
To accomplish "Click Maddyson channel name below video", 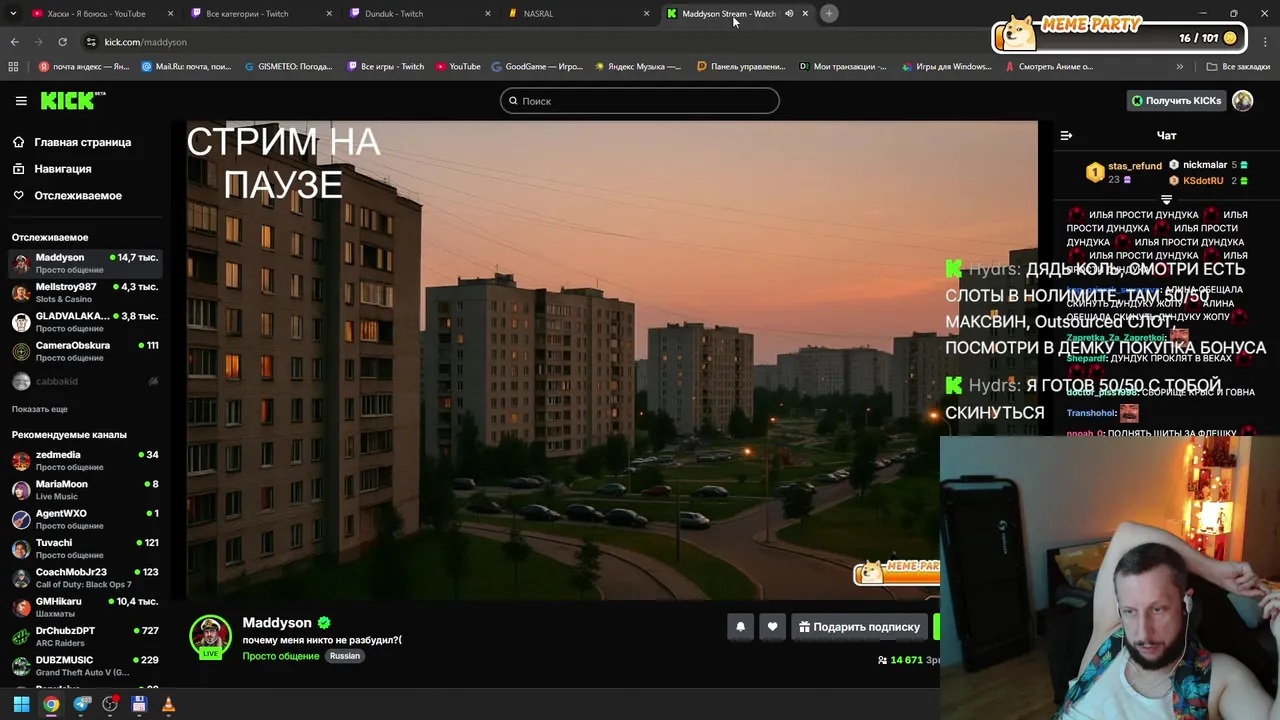I will (x=277, y=623).
